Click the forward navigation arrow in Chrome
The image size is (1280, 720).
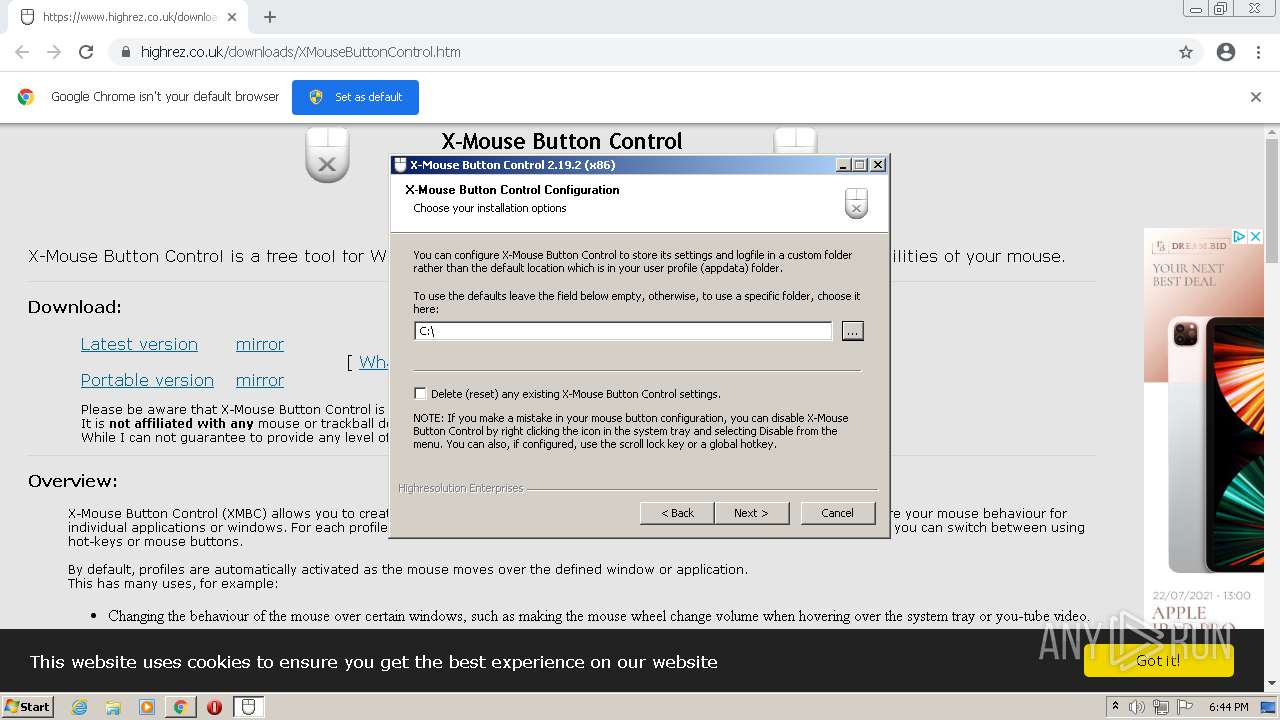click(54, 52)
